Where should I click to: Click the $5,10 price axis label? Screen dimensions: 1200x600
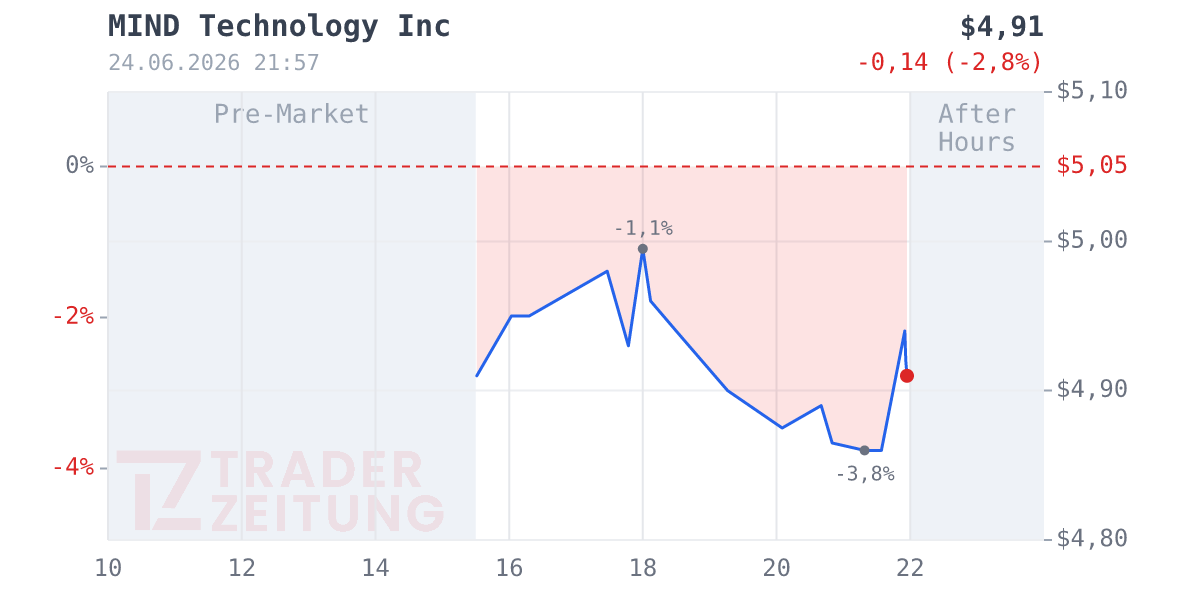[1092, 90]
